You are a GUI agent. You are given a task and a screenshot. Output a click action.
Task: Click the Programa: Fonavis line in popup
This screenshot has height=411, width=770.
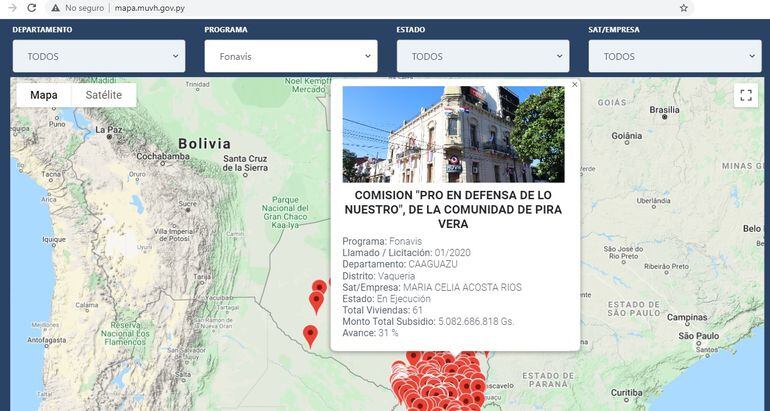coord(382,242)
